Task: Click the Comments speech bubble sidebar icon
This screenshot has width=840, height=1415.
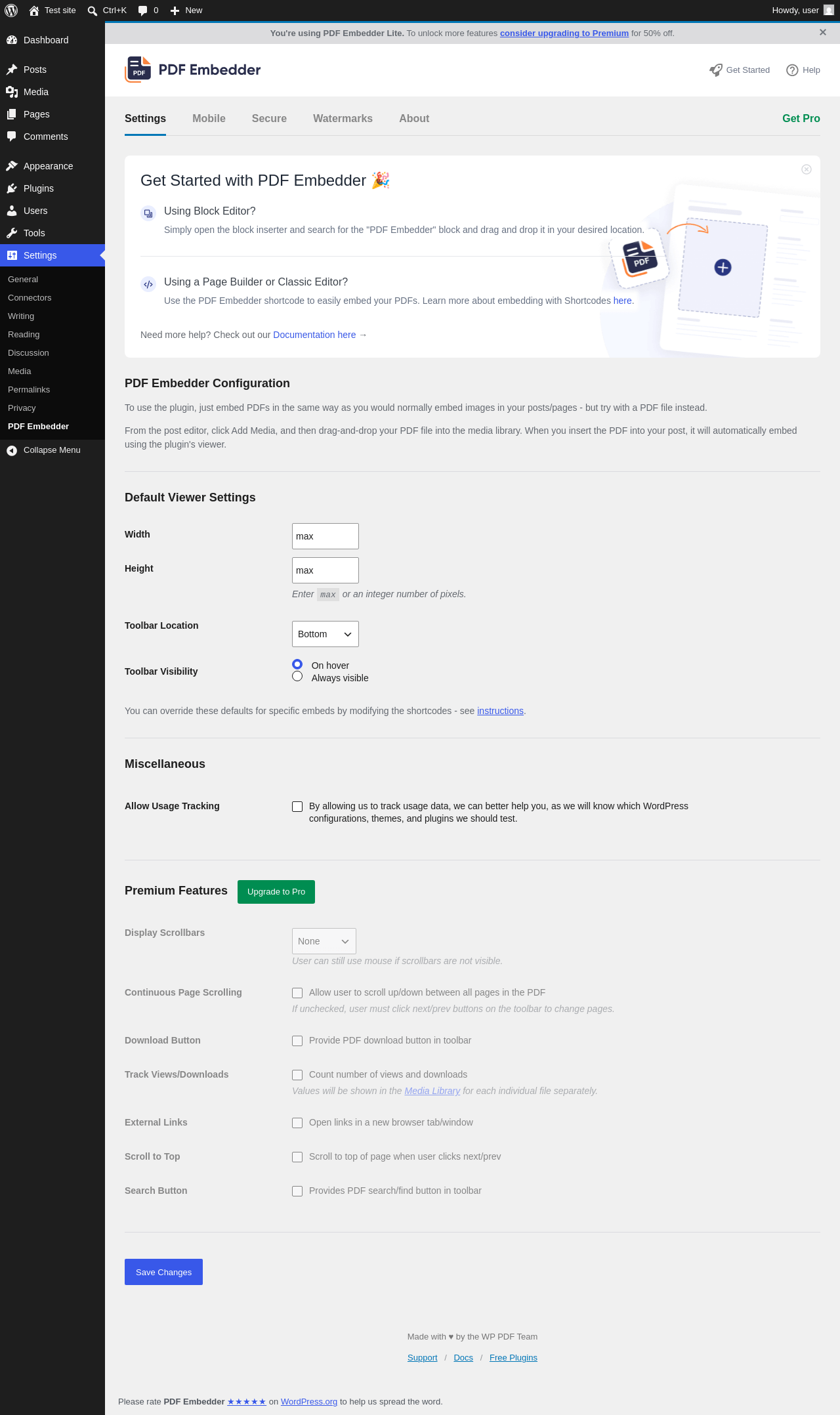Action: tap(12, 137)
